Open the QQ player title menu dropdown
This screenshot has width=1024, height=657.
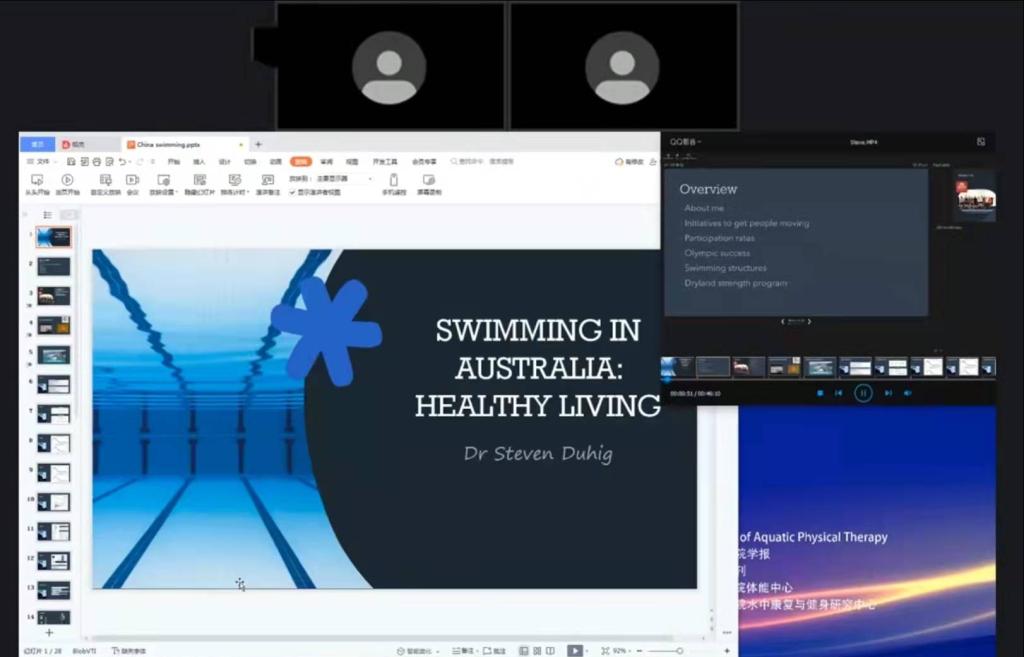point(686,142)
